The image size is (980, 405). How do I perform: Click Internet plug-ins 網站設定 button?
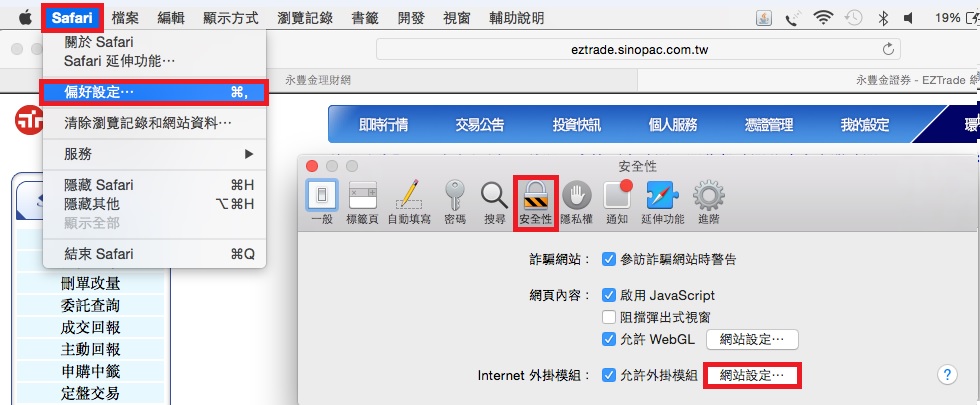click(752, 376)
